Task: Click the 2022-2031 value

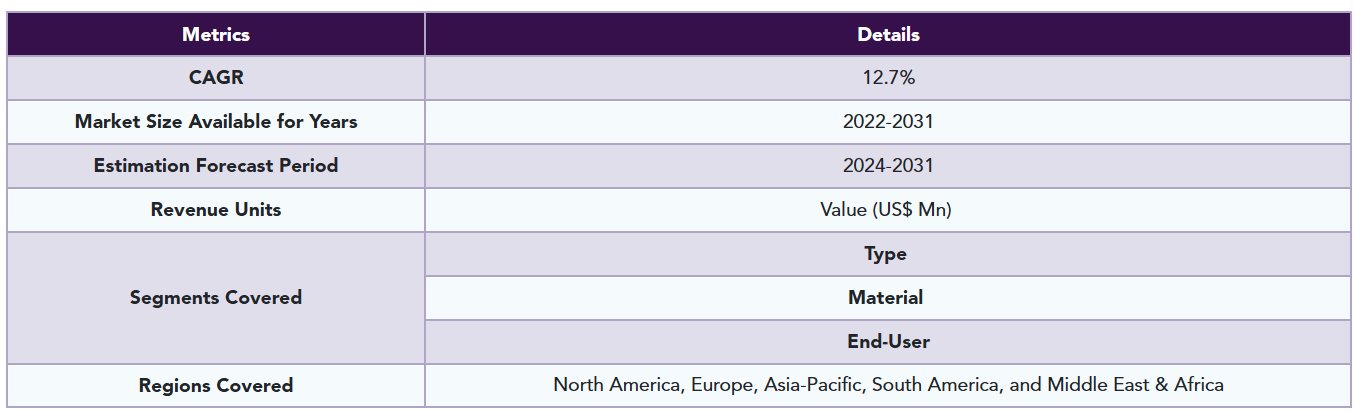Action: [x=888, y=122]
